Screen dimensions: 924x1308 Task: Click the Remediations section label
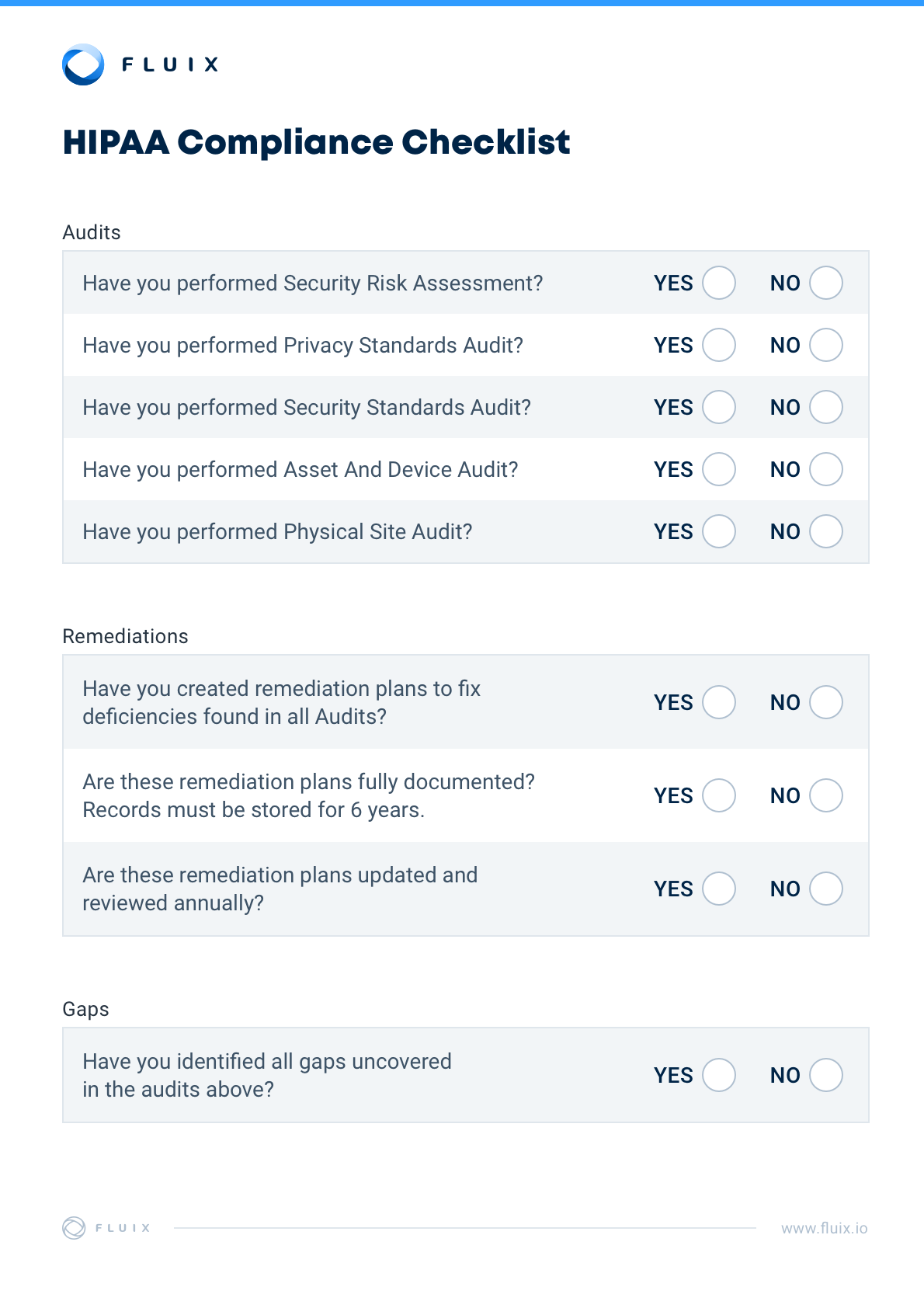pos(125,636)
